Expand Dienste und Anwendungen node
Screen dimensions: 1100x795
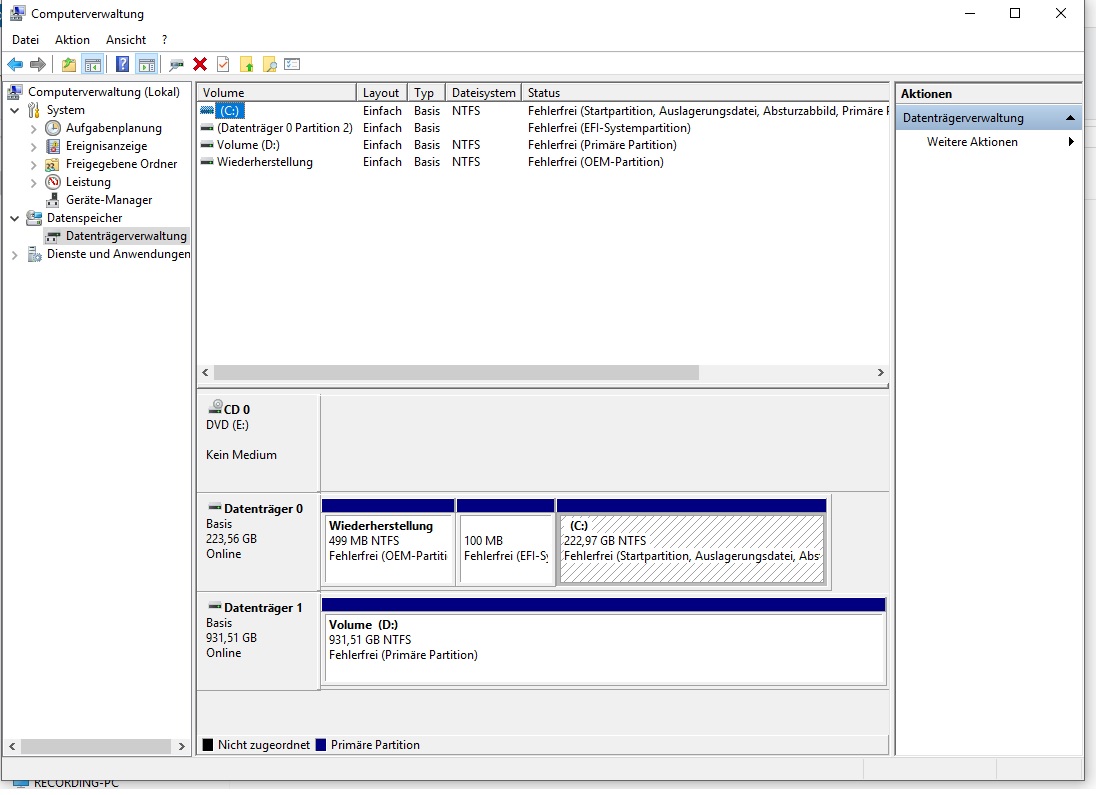pyautogui.click(x=15, y=254)
